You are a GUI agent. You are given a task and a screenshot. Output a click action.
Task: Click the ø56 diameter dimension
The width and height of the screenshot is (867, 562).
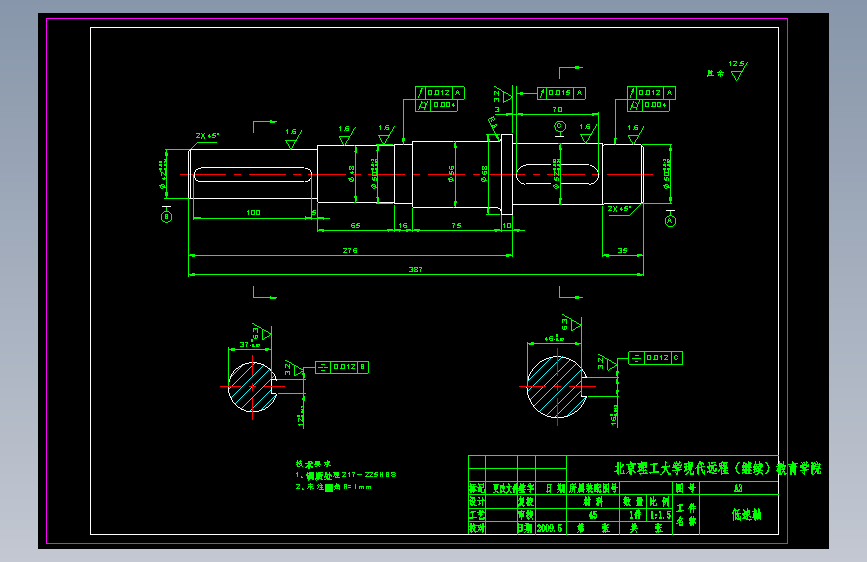451,174
